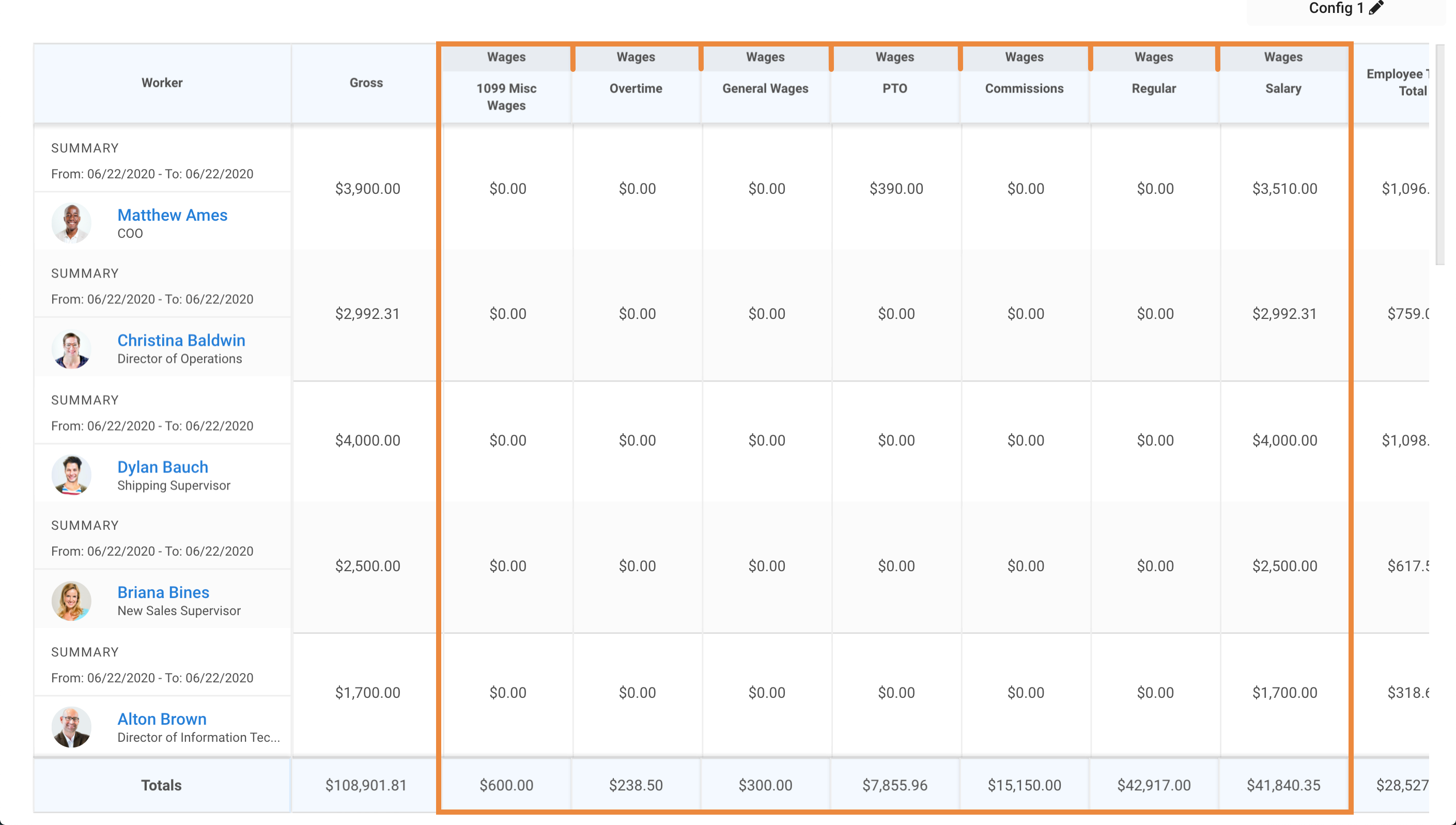Click Matthew Ames $390.00 PTO cell

click(x=896, y=189)
